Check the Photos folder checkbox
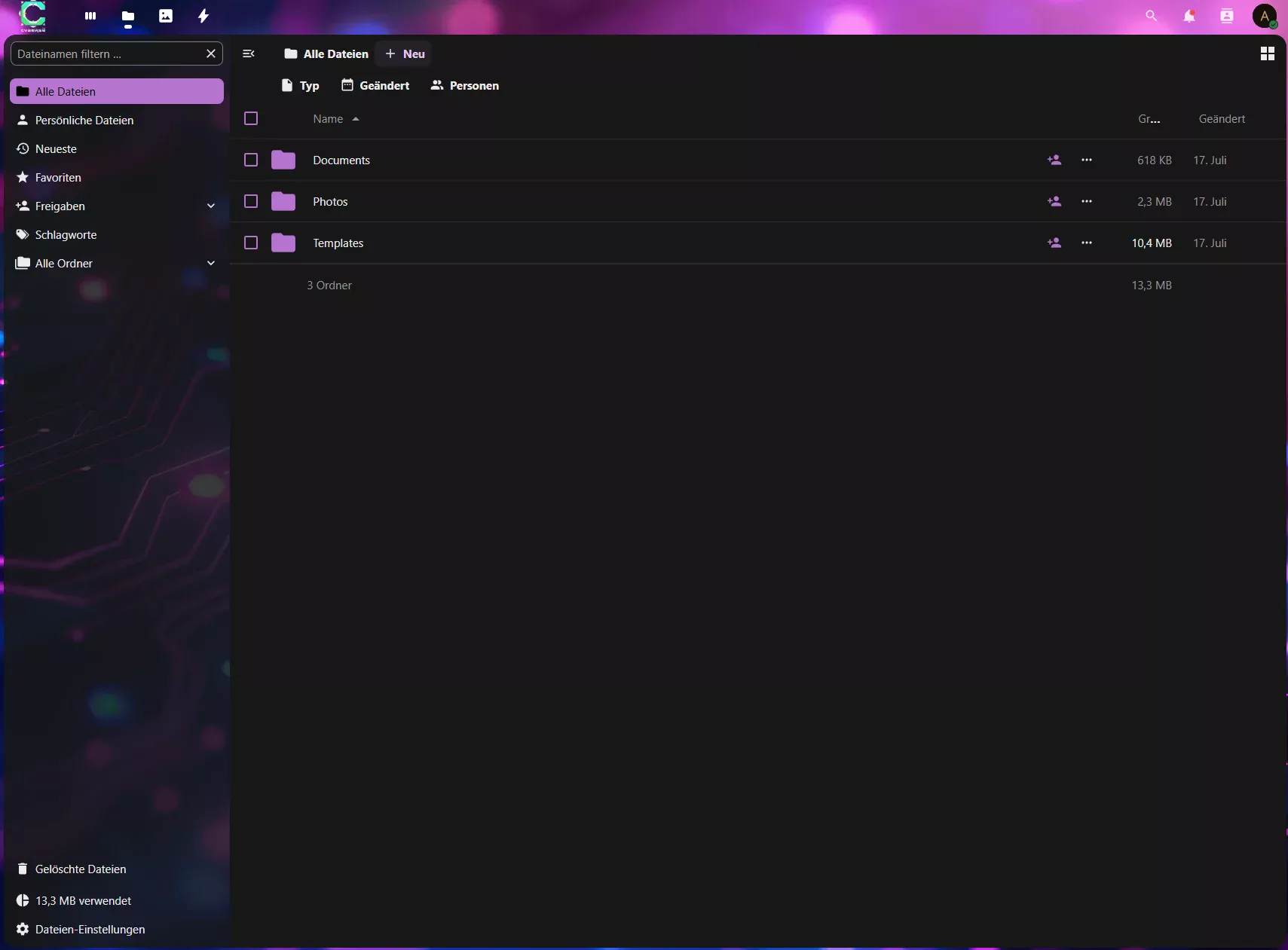This screenshot has height=950, width=1288. coord(250,201)
